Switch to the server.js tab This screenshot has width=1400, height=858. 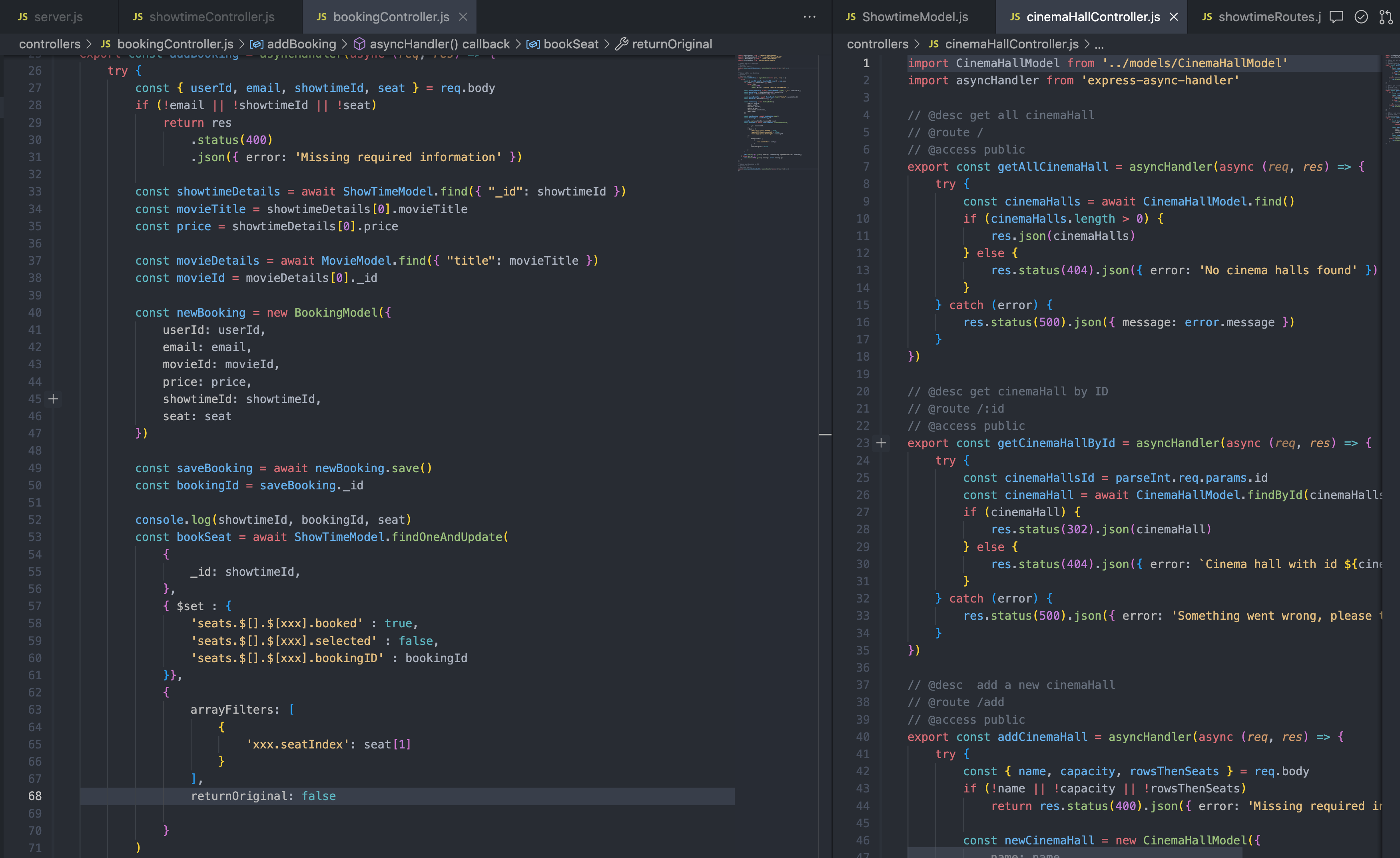pos(58,17)
